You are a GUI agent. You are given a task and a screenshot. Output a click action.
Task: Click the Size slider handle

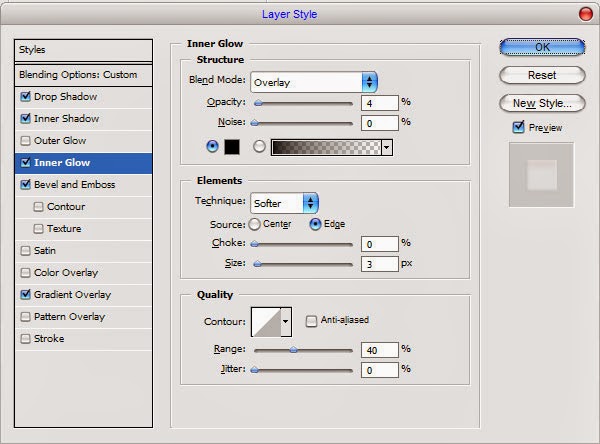[x=258, y=264]
